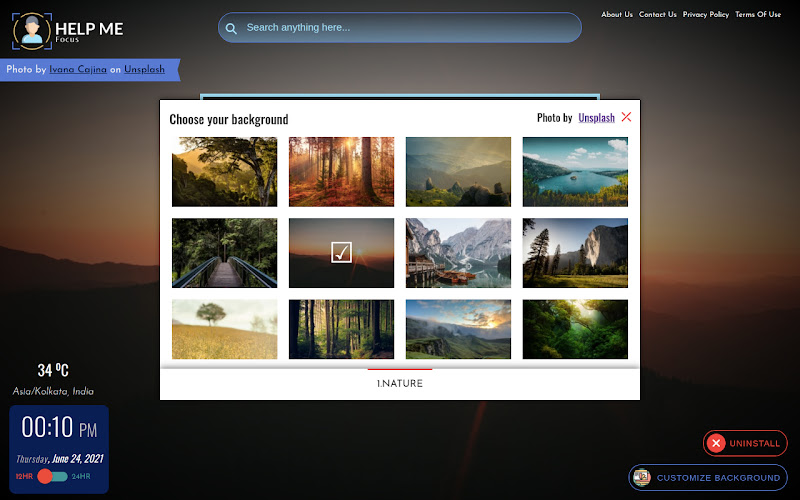Viewport: 800px width, 500px height.
Task: Uncheck the selected sunset background checkbox
Action: point(341,252)
